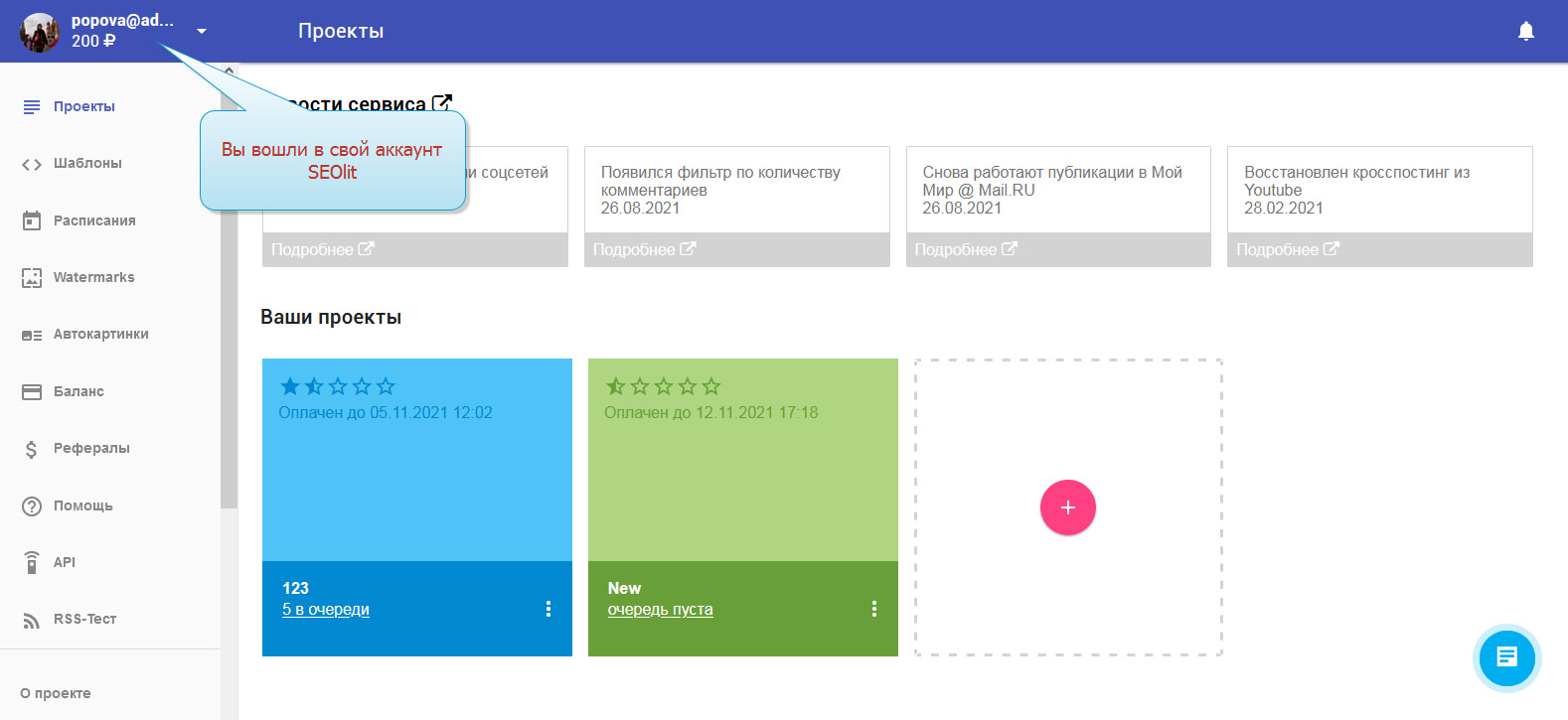Click the Watermarks image icon
1568x720 pixels.
tap(32, 278)
